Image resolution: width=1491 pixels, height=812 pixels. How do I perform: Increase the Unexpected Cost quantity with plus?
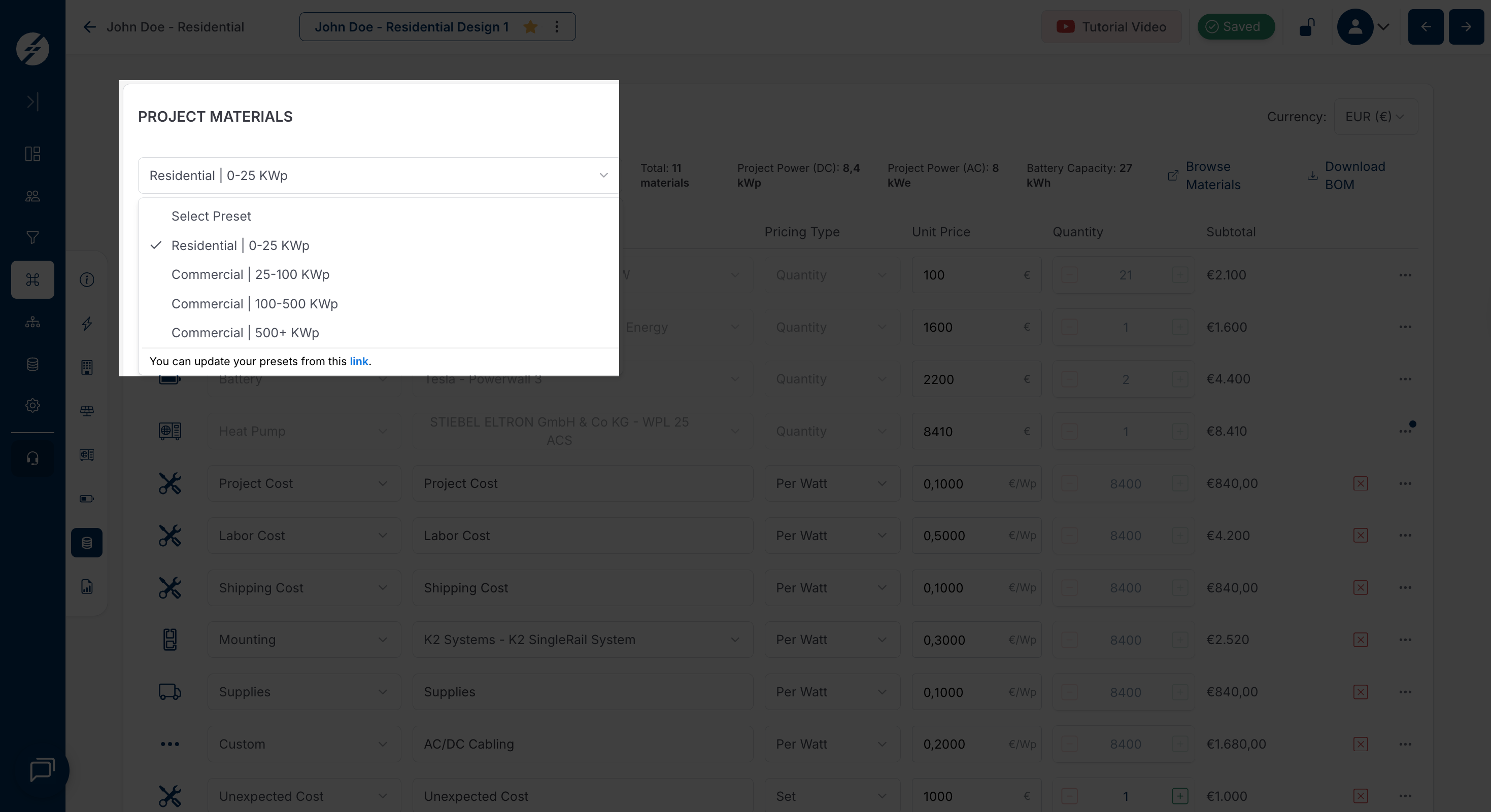pyautogui.click(x=1179, y=796)
